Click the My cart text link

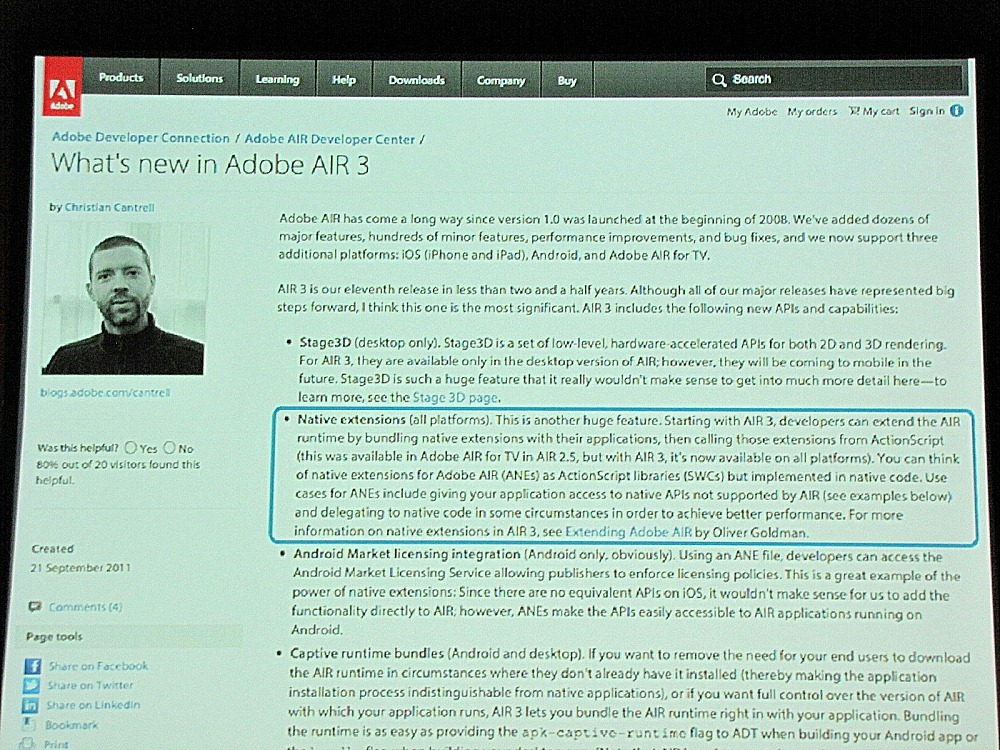pos(881,111)
